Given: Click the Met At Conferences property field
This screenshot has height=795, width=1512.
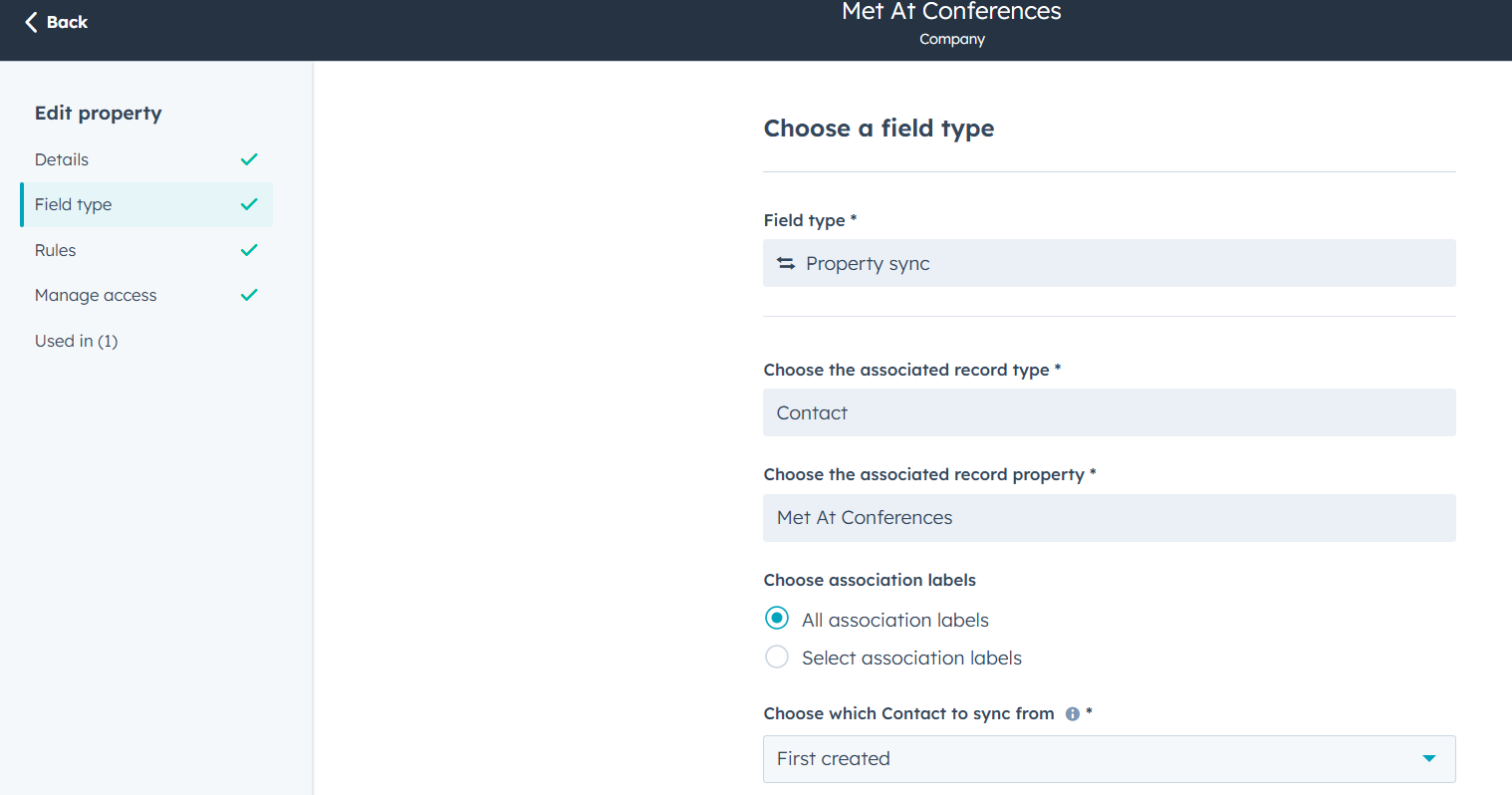Looking at the screenshot, I should [1109, 517].
